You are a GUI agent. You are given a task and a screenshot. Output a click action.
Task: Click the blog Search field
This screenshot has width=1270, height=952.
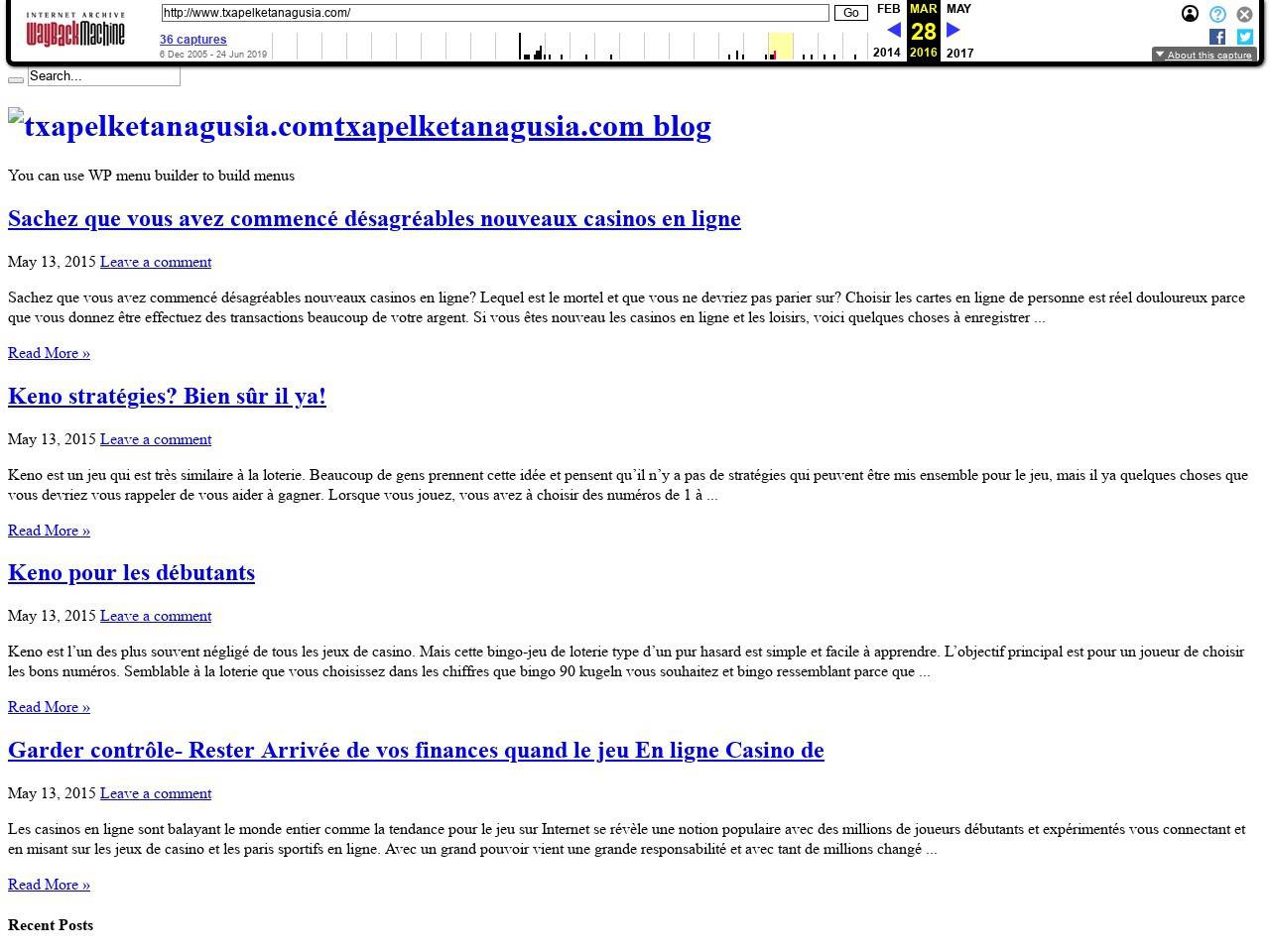(104, 76)
